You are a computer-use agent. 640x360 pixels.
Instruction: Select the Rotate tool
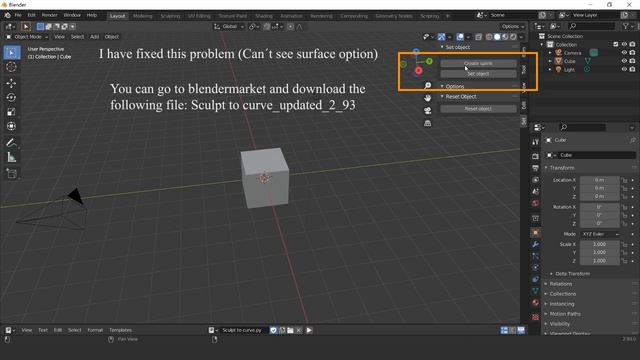point(11,98)
